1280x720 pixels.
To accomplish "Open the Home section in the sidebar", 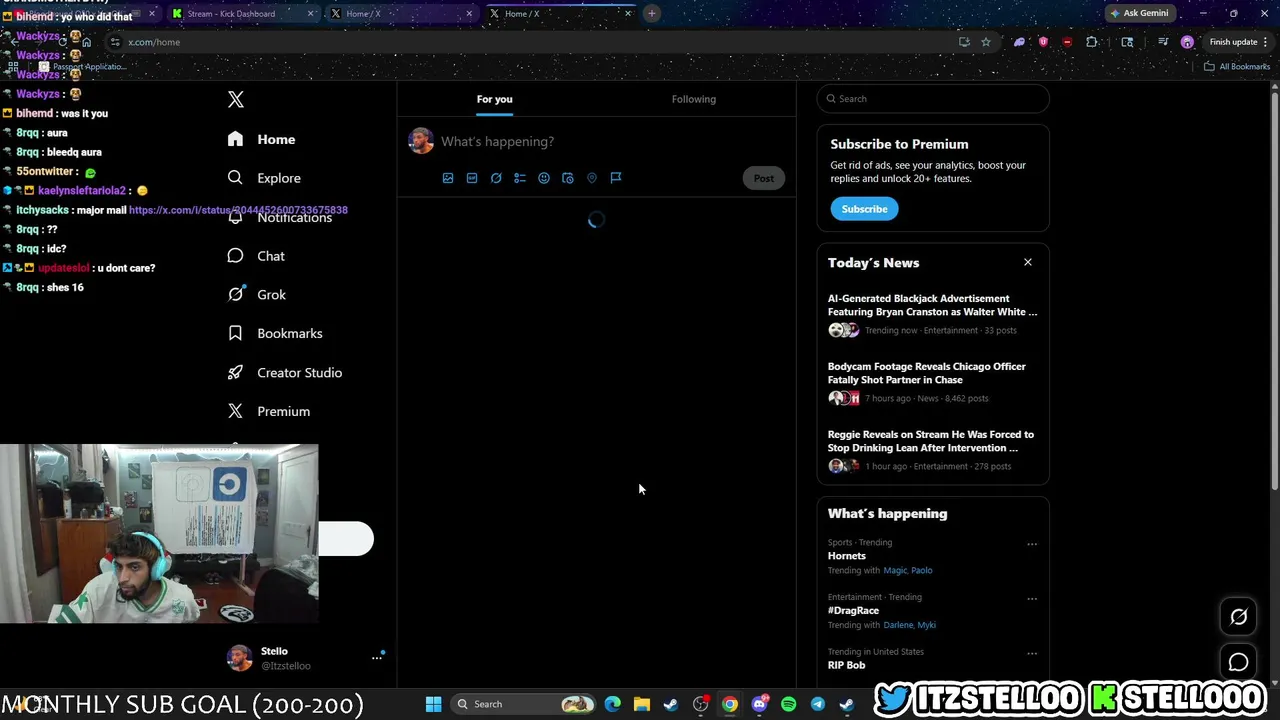I will pos(262,139).
